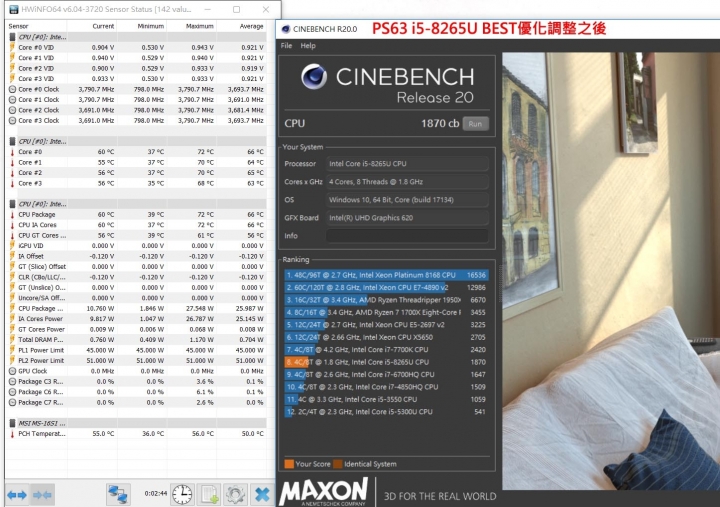Viewport: 720px width, 507px height.
Task: Select the CPU IA Cores row
Action: [x=137, y=225]
